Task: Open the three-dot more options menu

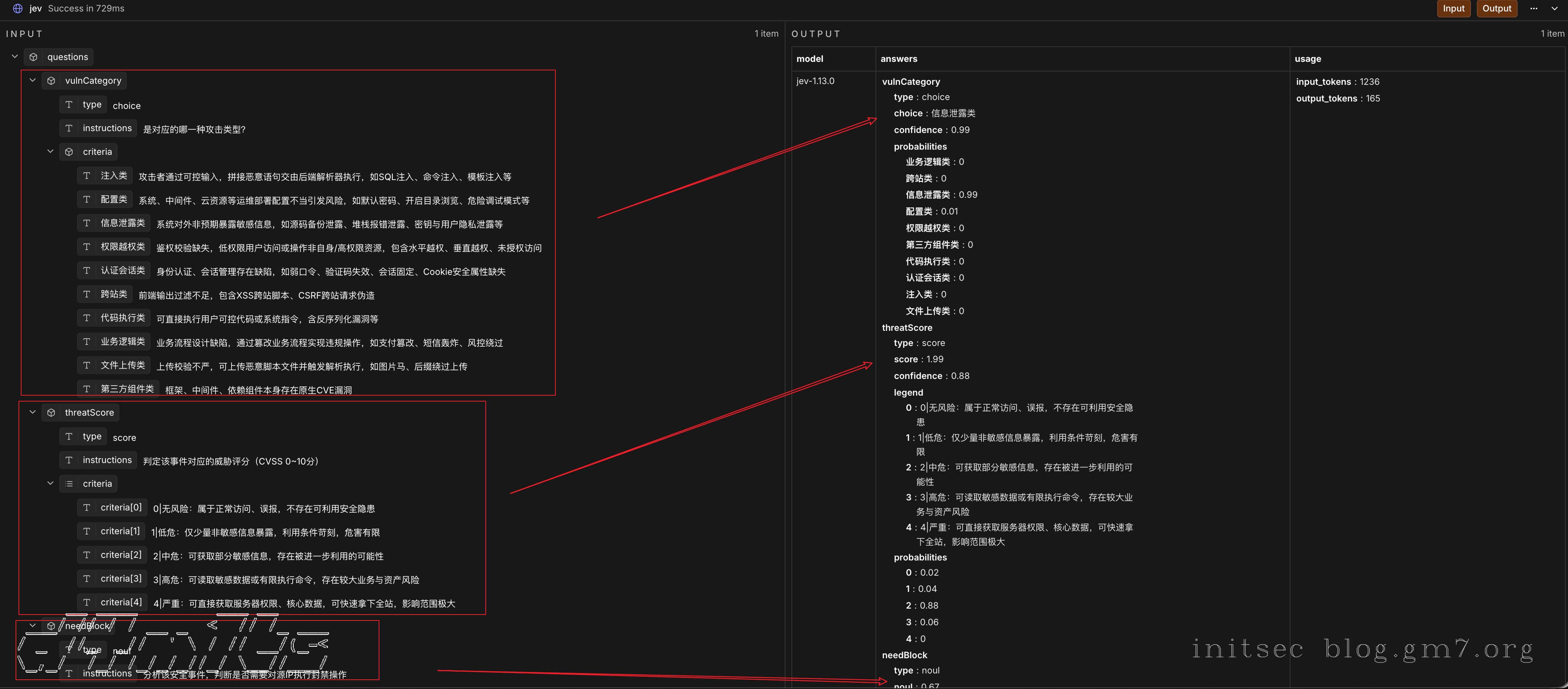Action: click(x=1534, y=9)
